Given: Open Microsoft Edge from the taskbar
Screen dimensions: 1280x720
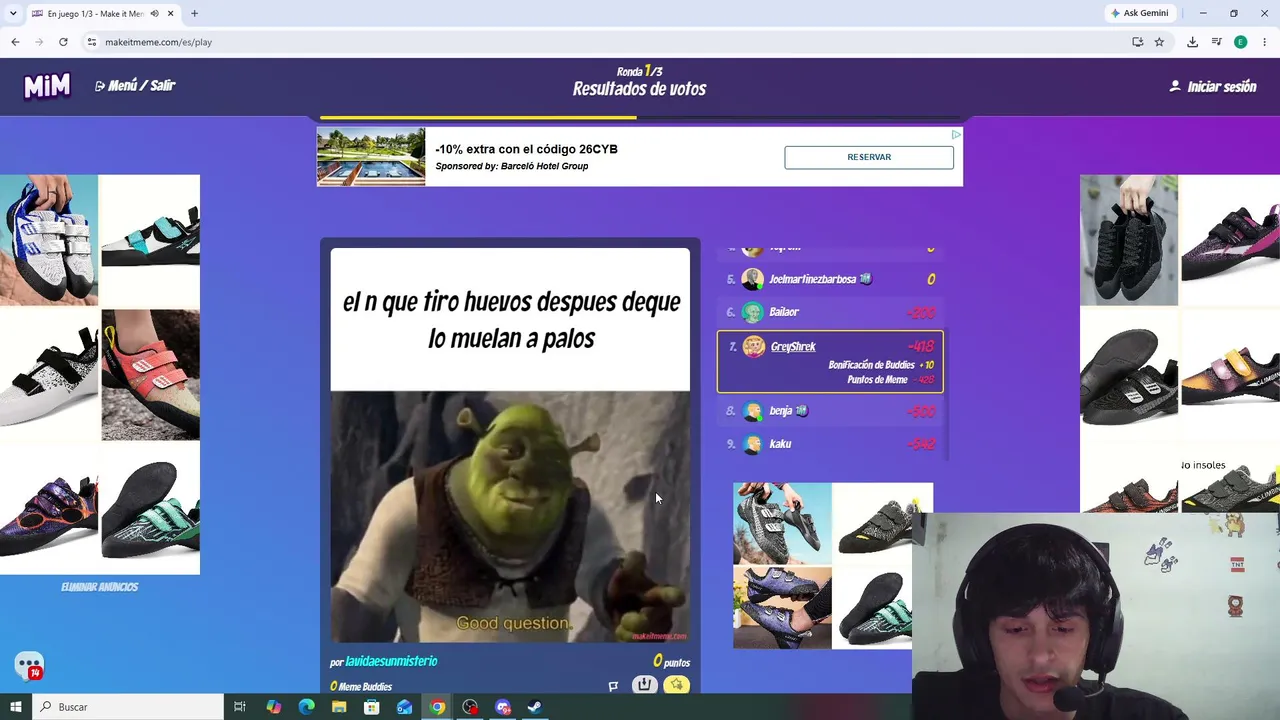Looking at the screenshot, I should [x=306, y=707].
